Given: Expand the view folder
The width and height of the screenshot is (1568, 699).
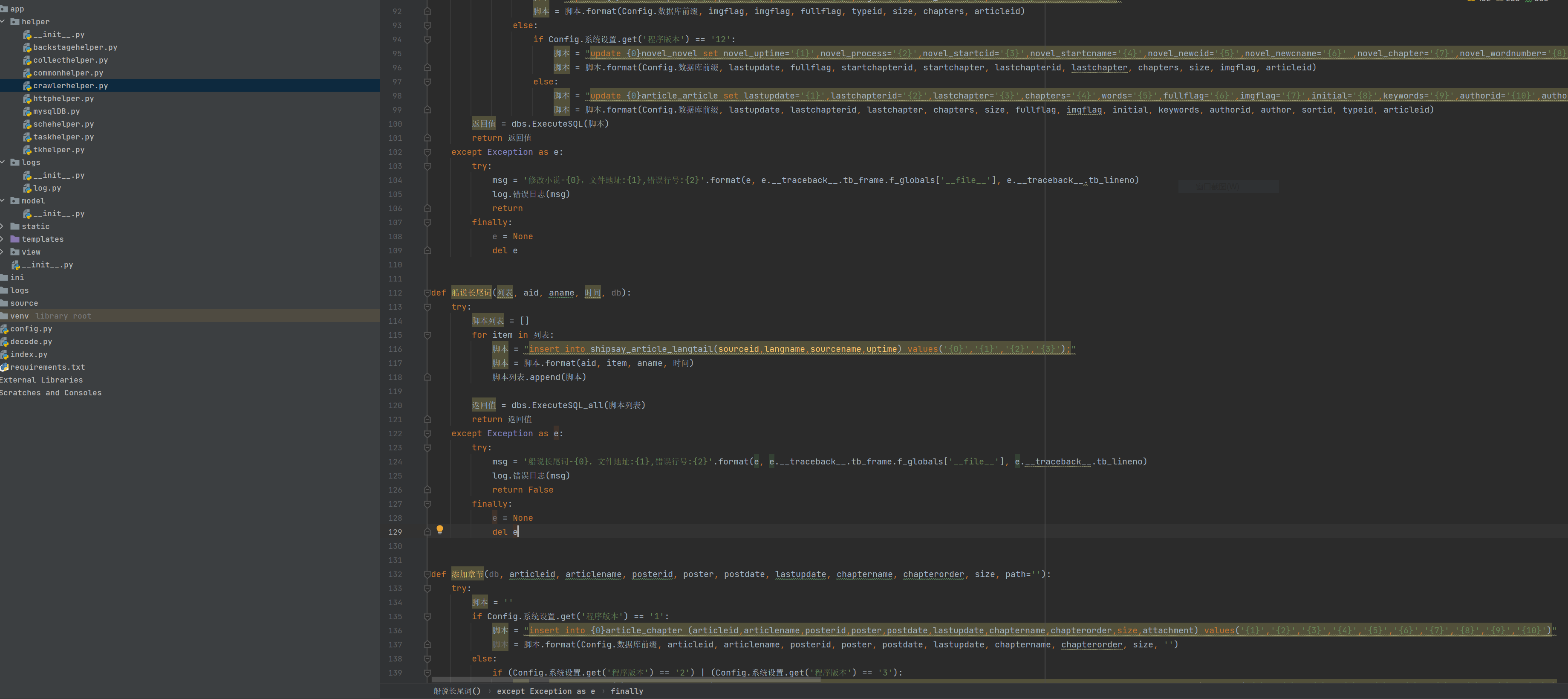Looking at the screenshot, I should 3,252.
